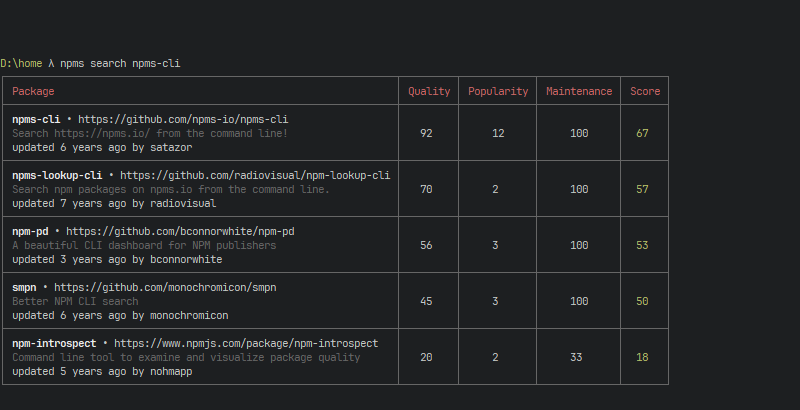Click the 'Better NPM CLI search' description
The image size is (800, 410).
pyautogui.click(x=75, y=302)
